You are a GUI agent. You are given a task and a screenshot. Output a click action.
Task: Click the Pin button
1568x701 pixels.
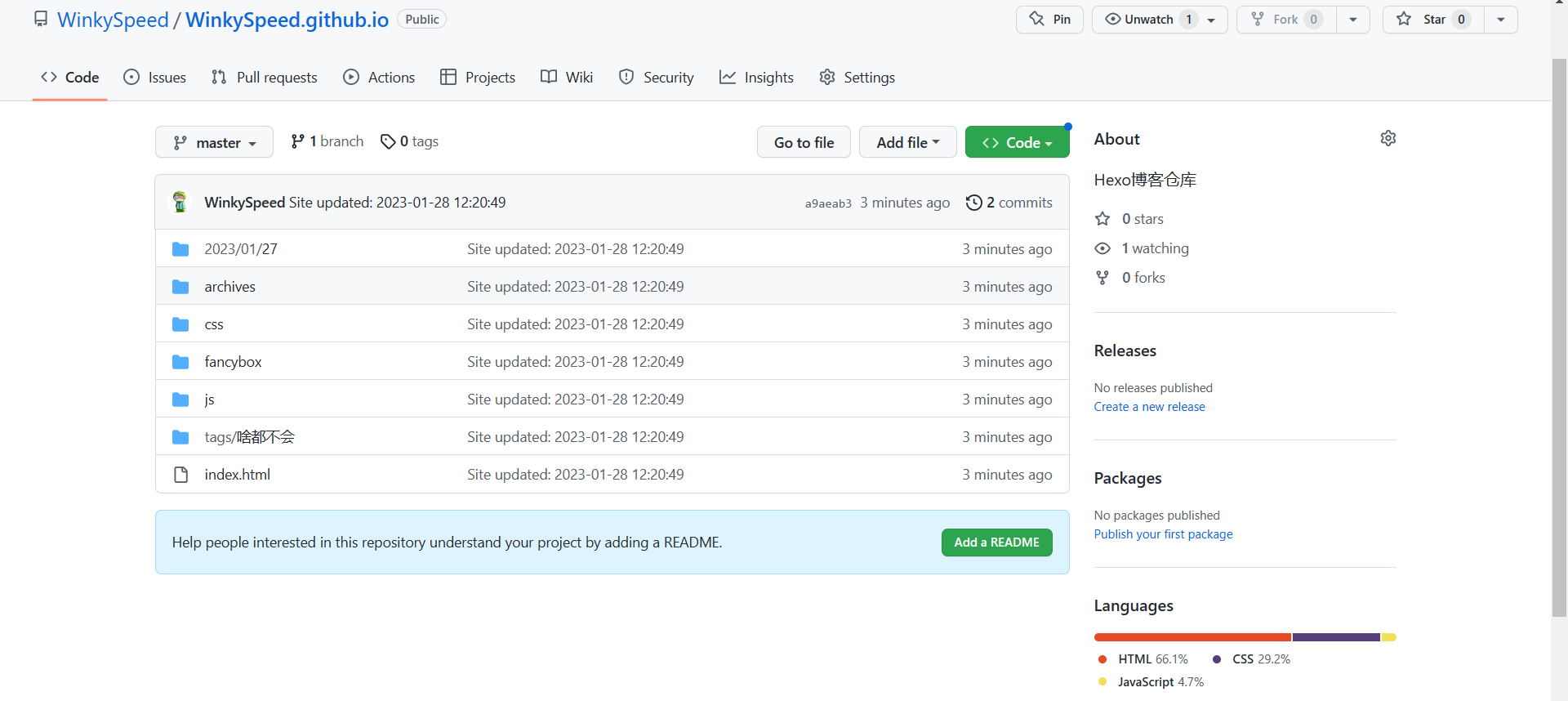[x=1049, y=20]
